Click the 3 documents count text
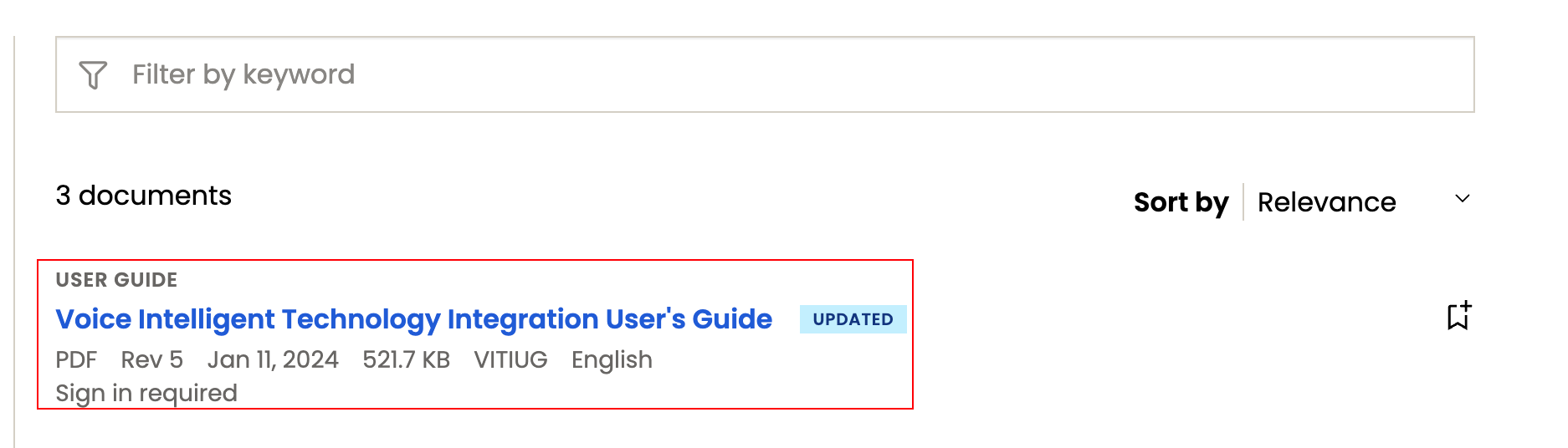1568x448 pixels. pyautogui.click(x=143, y=196)
